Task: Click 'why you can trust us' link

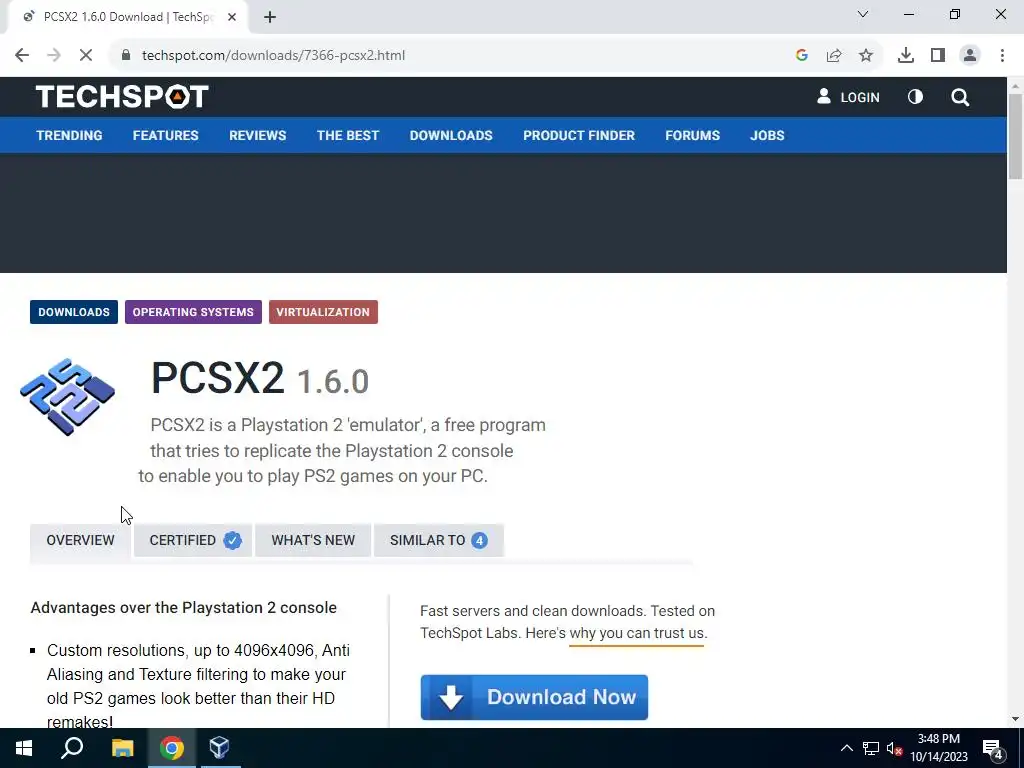Action: (x=637, y=633)
